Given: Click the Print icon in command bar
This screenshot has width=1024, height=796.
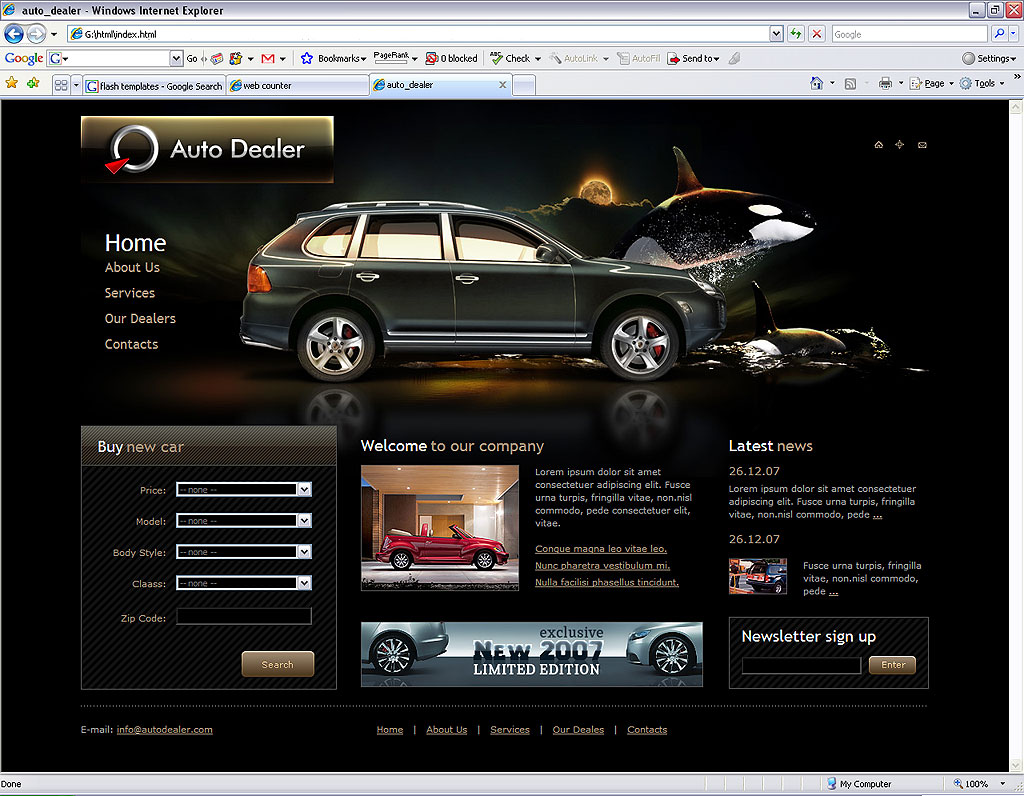Looking at the screenshot, I should [x=884, y=84].
